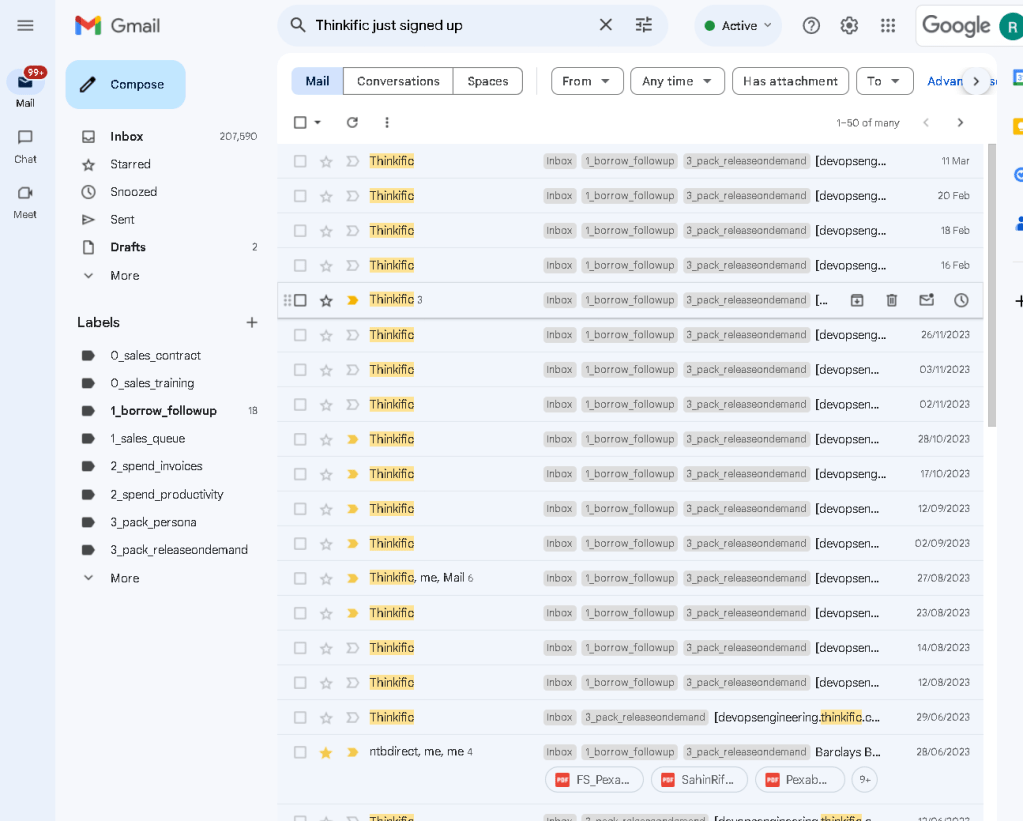Screen dimensions: 1023x821
Task: Expand More under the Labels list
Action: tap(125, 578)
